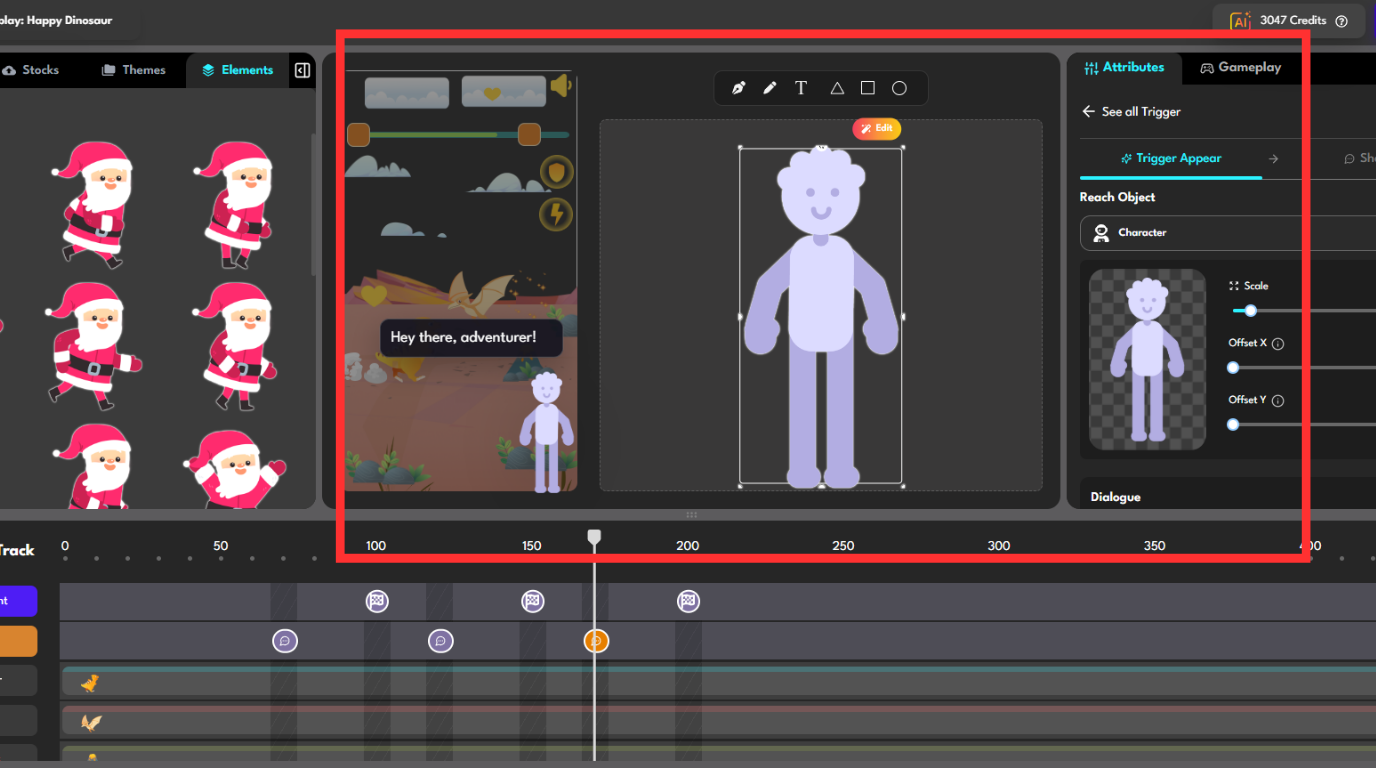
Task: Open the Themes tab
Action: (133, 70)
